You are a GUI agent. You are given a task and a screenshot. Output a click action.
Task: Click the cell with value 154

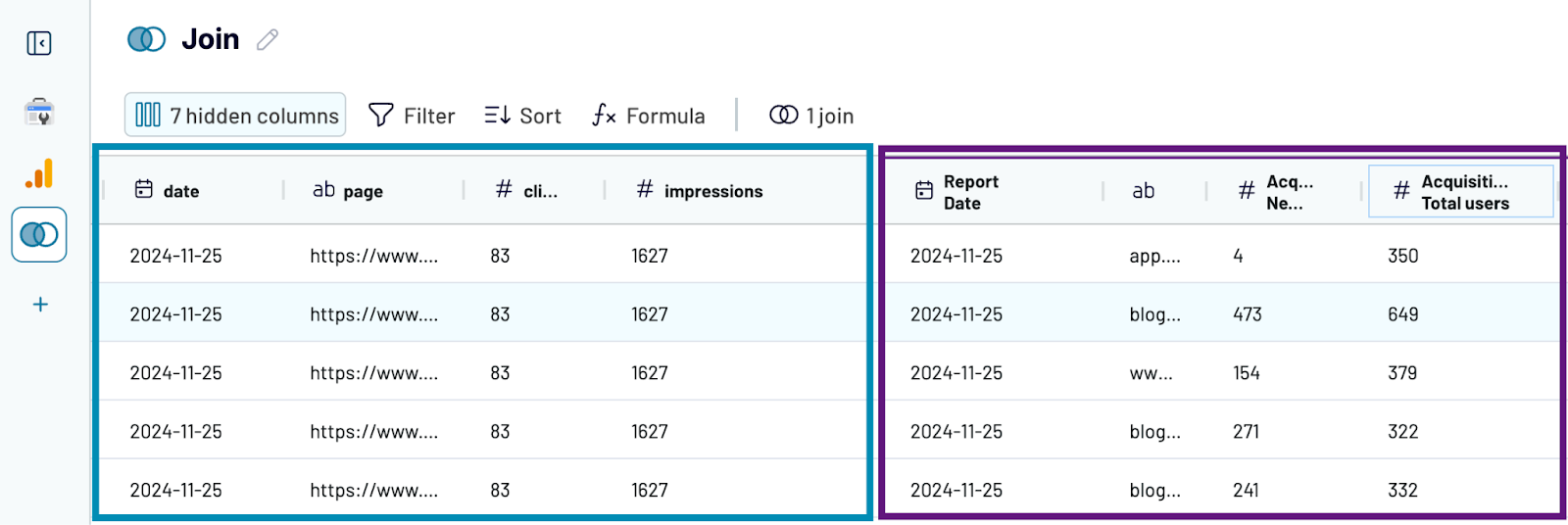click(1247, 373)
